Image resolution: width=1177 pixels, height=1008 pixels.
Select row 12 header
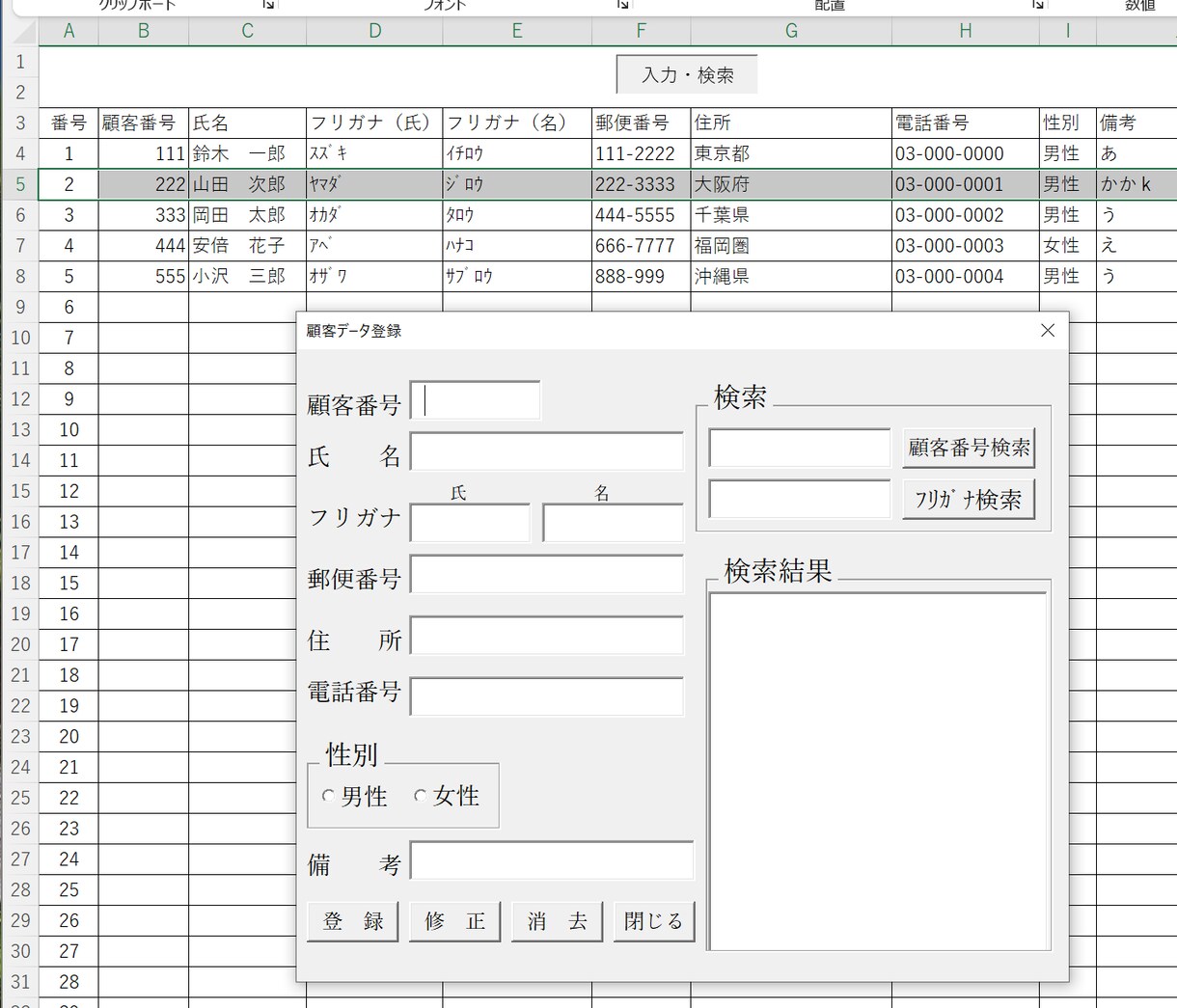click(20, 399)
